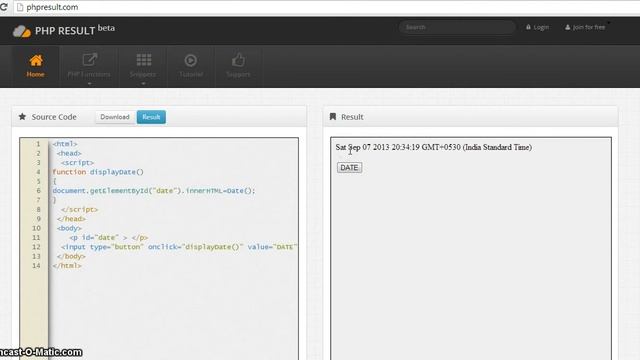
Task: Open the PHP Functions menu
Action: point(89,66)
